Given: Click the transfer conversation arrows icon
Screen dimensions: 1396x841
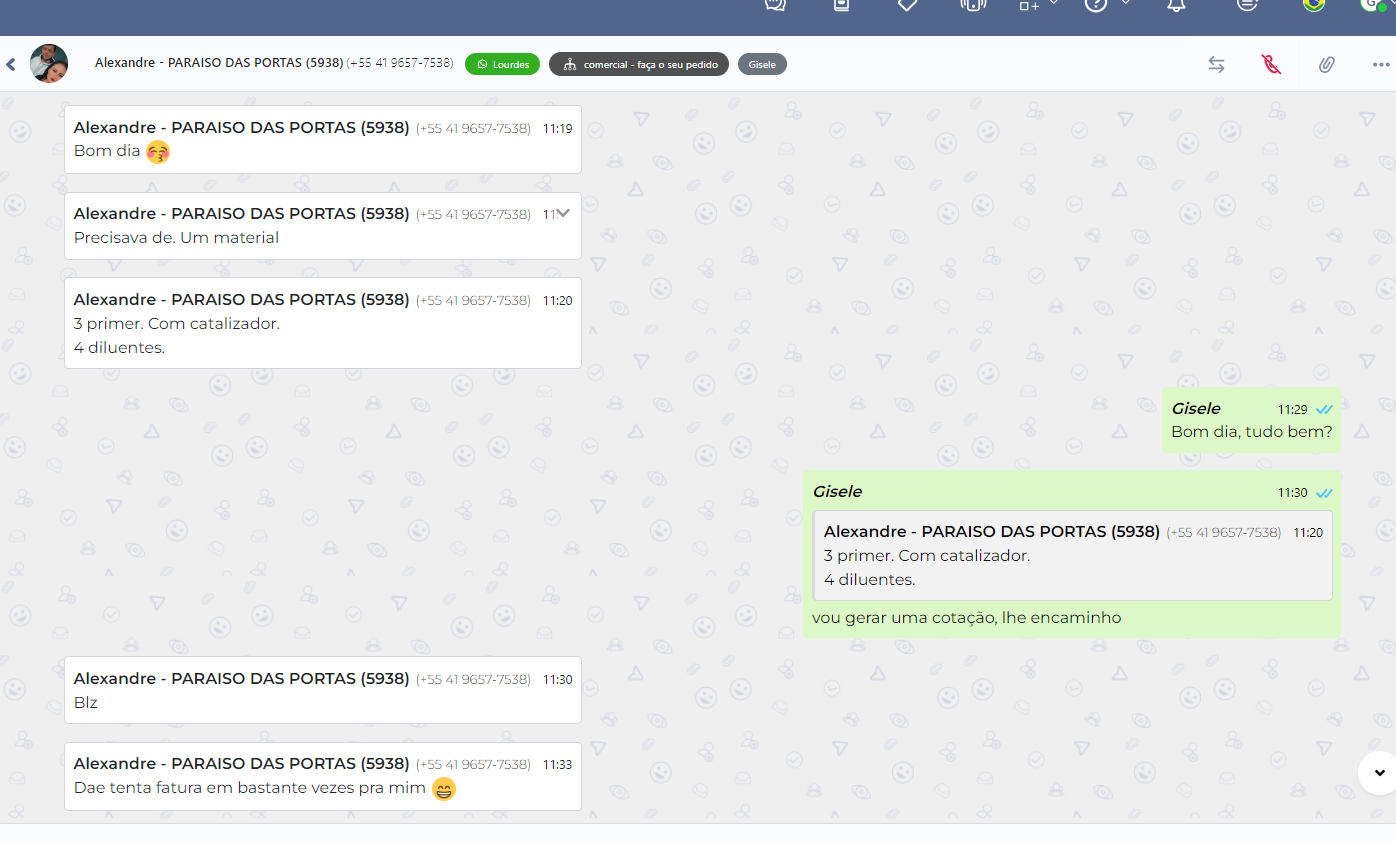Looking at the screenshot, I should coord(1216,64).
